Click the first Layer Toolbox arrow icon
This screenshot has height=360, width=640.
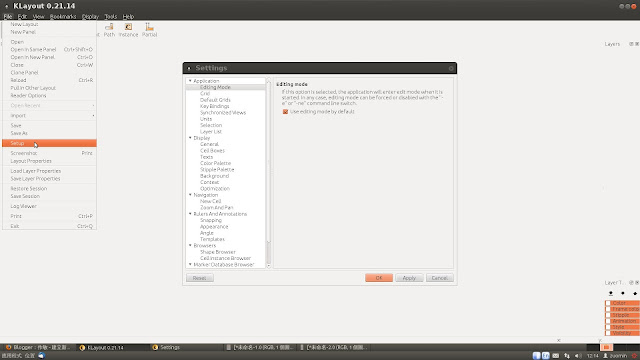point(611,293)
